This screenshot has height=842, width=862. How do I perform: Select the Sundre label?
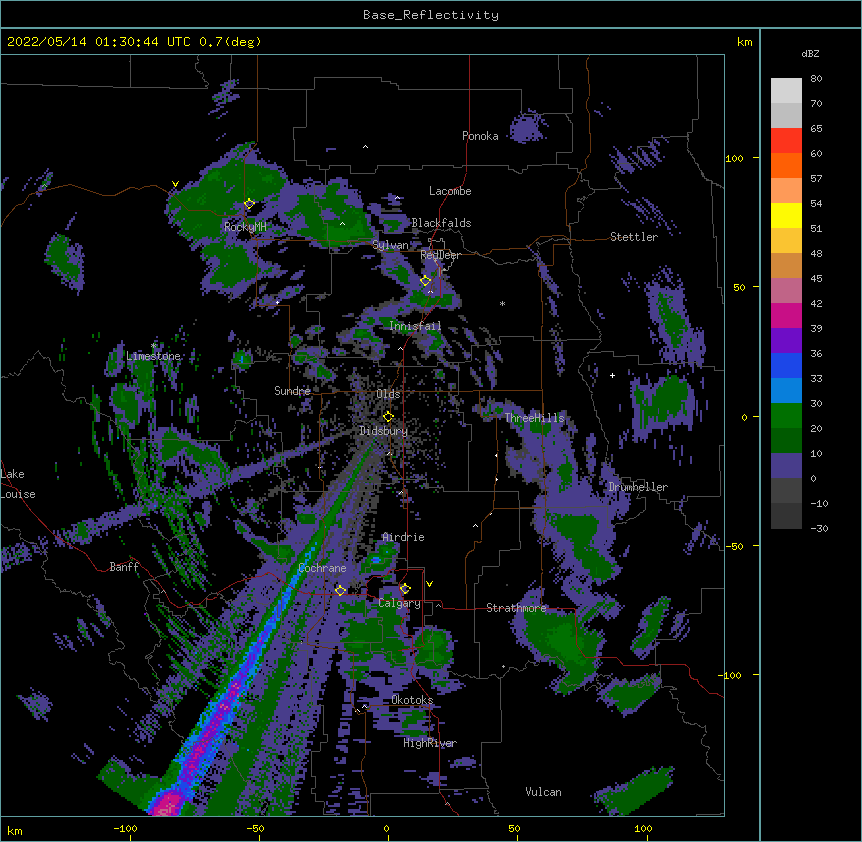292,391
